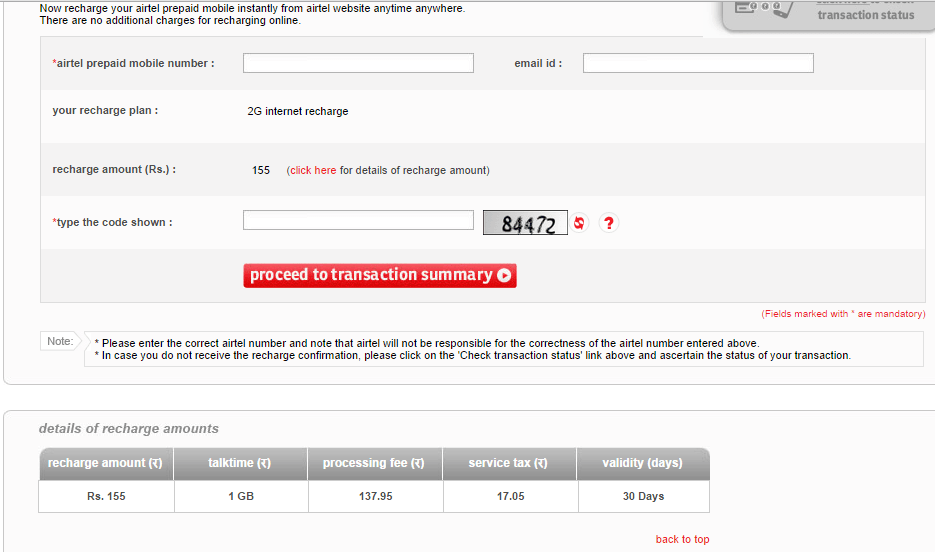Click the 'Note:' label tag
935x552 pixels.
coord(60,342)
